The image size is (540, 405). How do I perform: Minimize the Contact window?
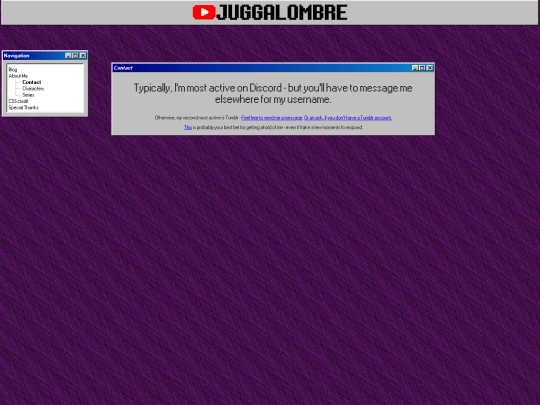click(415, 68)
